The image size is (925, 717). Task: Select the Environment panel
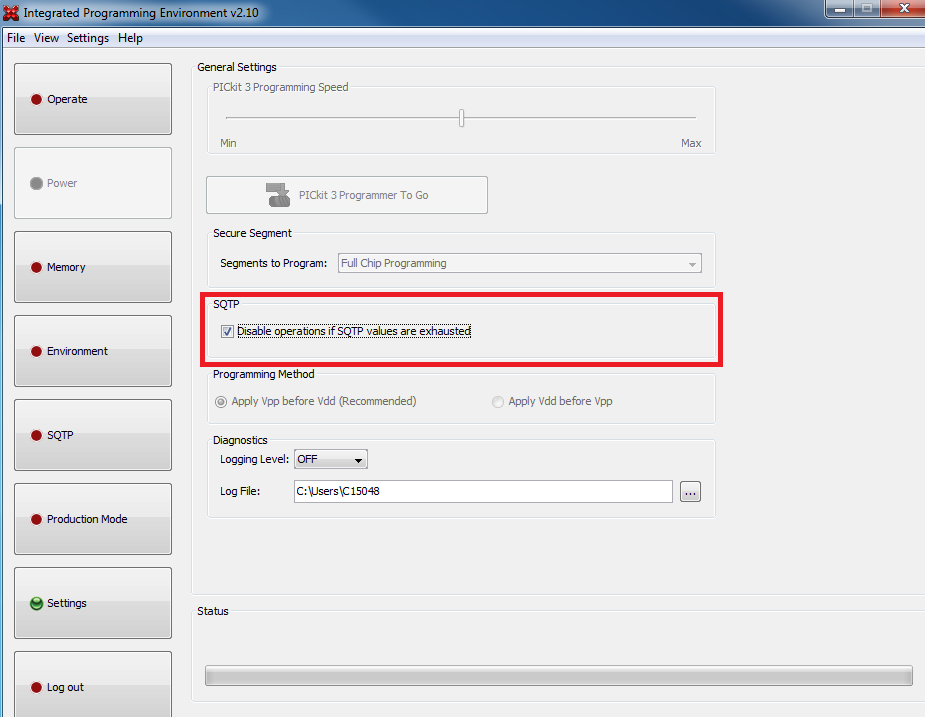coord(92,351)
